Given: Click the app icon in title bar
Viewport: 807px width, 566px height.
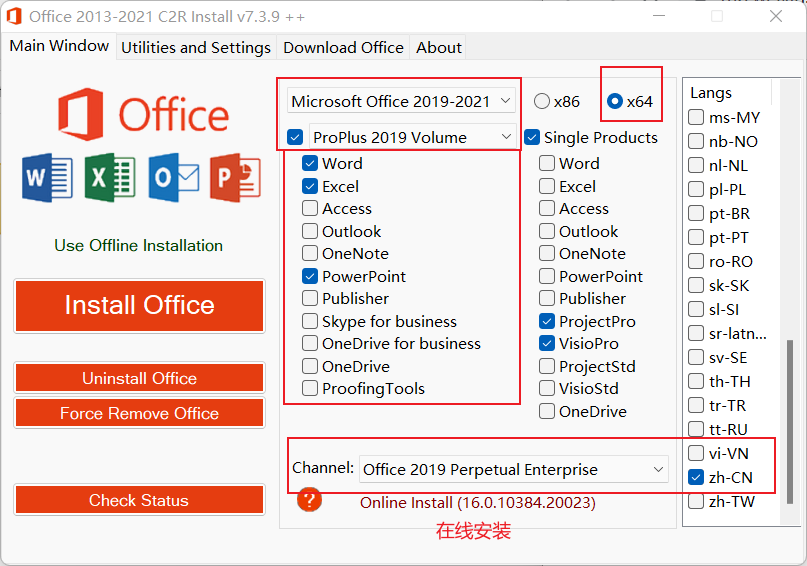Looking at the screenshot, I should 14,17.
